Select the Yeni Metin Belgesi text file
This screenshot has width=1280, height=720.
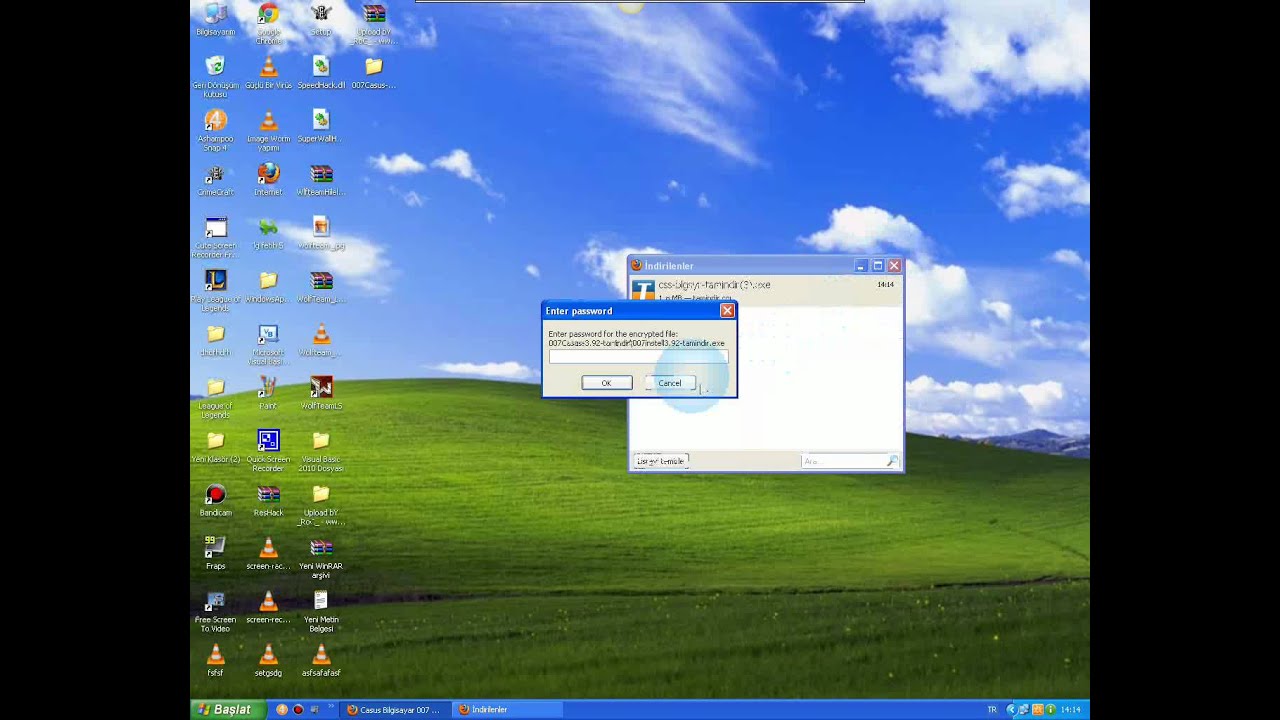[x=321, y=611]
